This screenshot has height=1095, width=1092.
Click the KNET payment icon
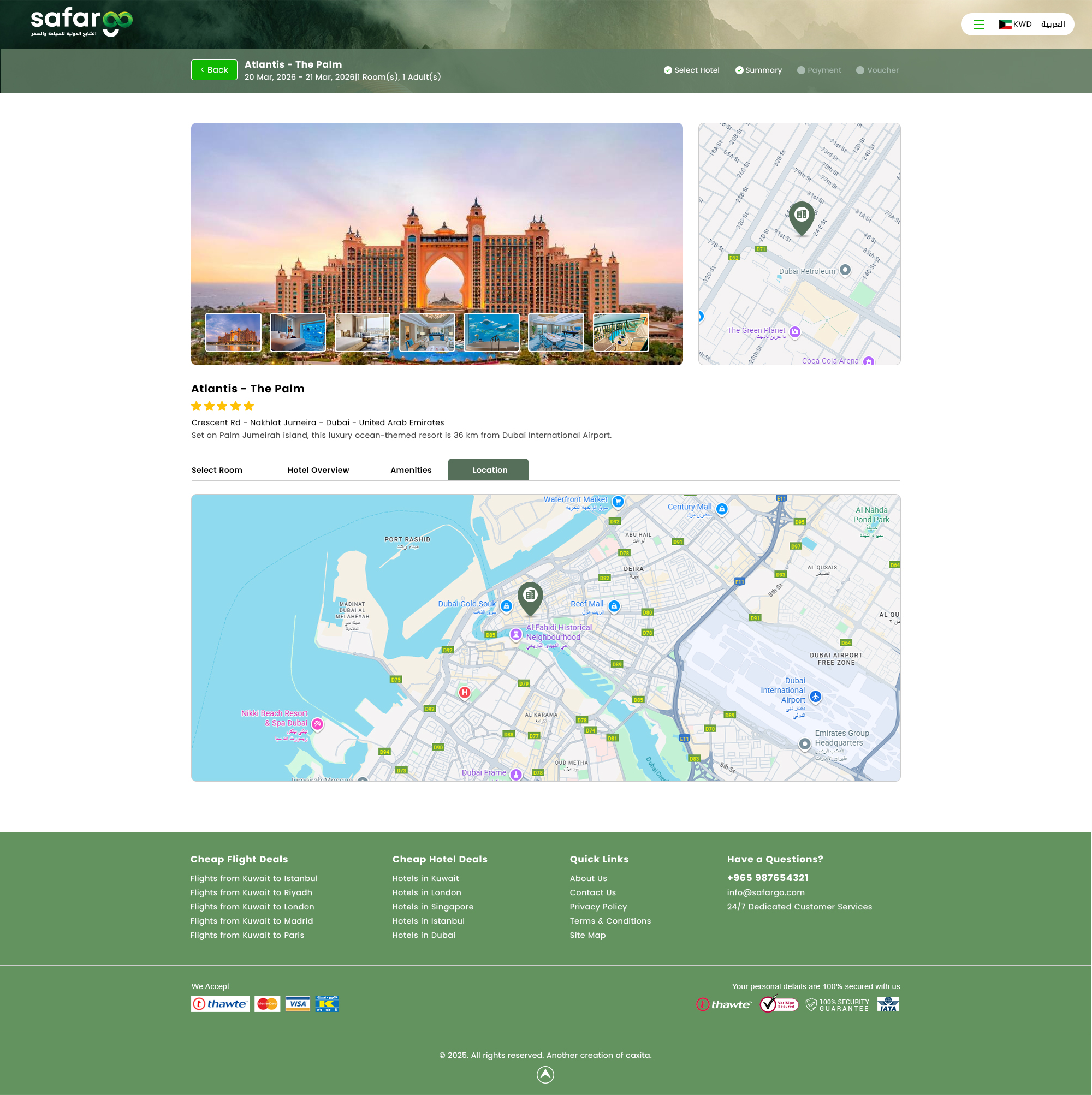[327, 1004]
